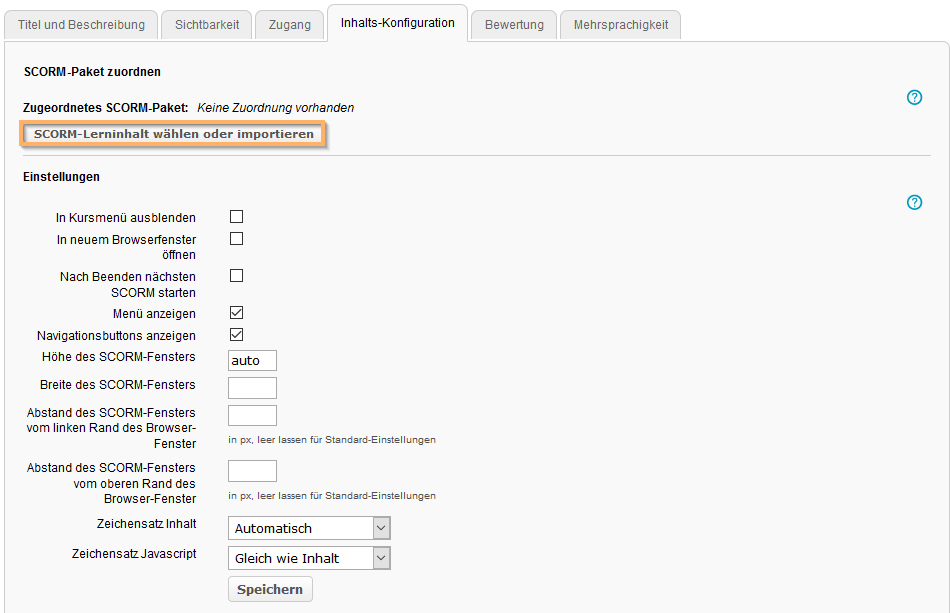Open help for SCORM-Paket zuordnen section
950x613 pixels.
point(914,97)
